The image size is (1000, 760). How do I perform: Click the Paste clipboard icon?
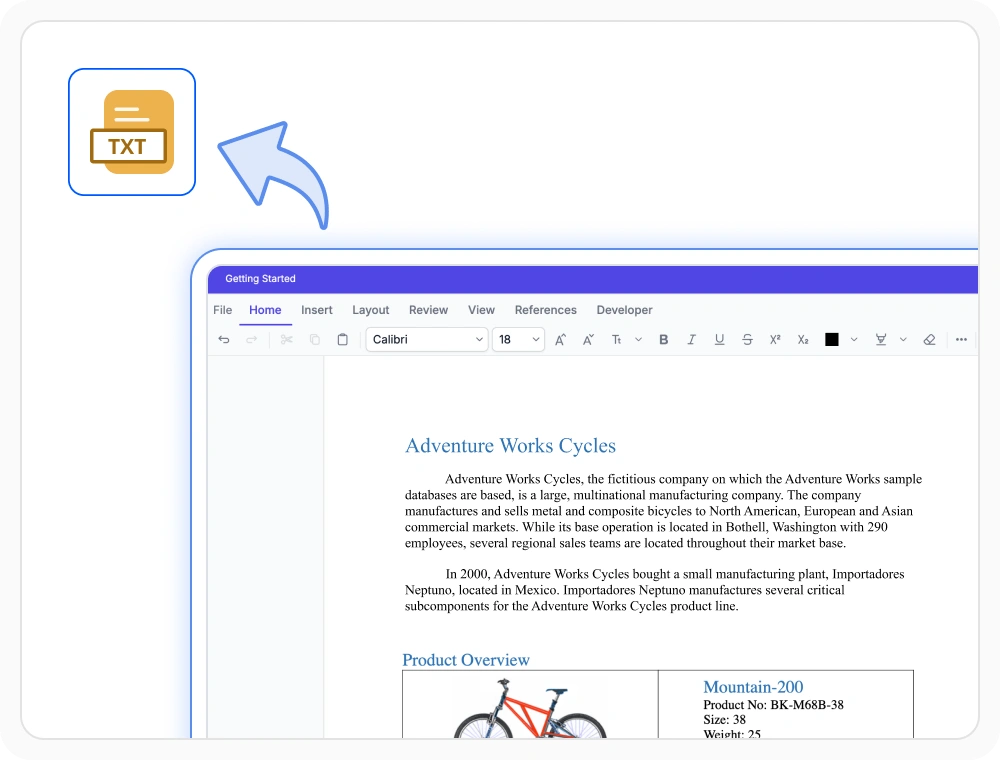342,339
